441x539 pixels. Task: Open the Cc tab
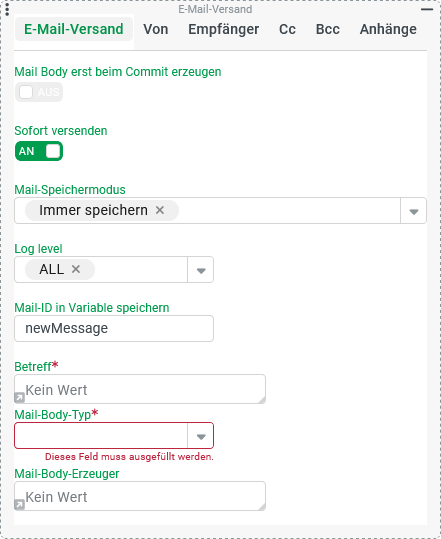pos(287,29)
